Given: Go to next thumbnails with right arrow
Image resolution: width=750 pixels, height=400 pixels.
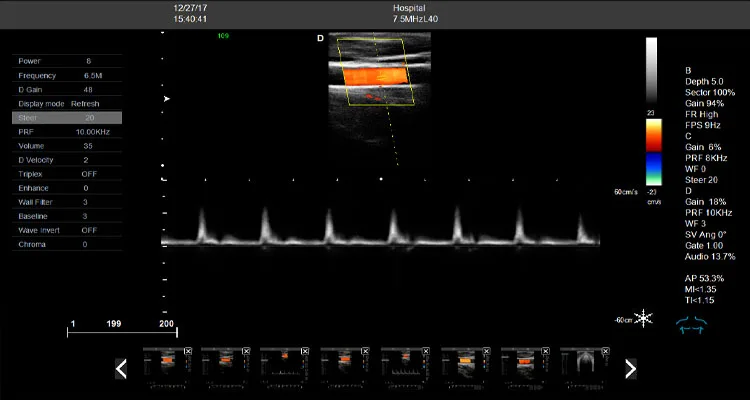Looking at the screenshot, I should [631, 369].
